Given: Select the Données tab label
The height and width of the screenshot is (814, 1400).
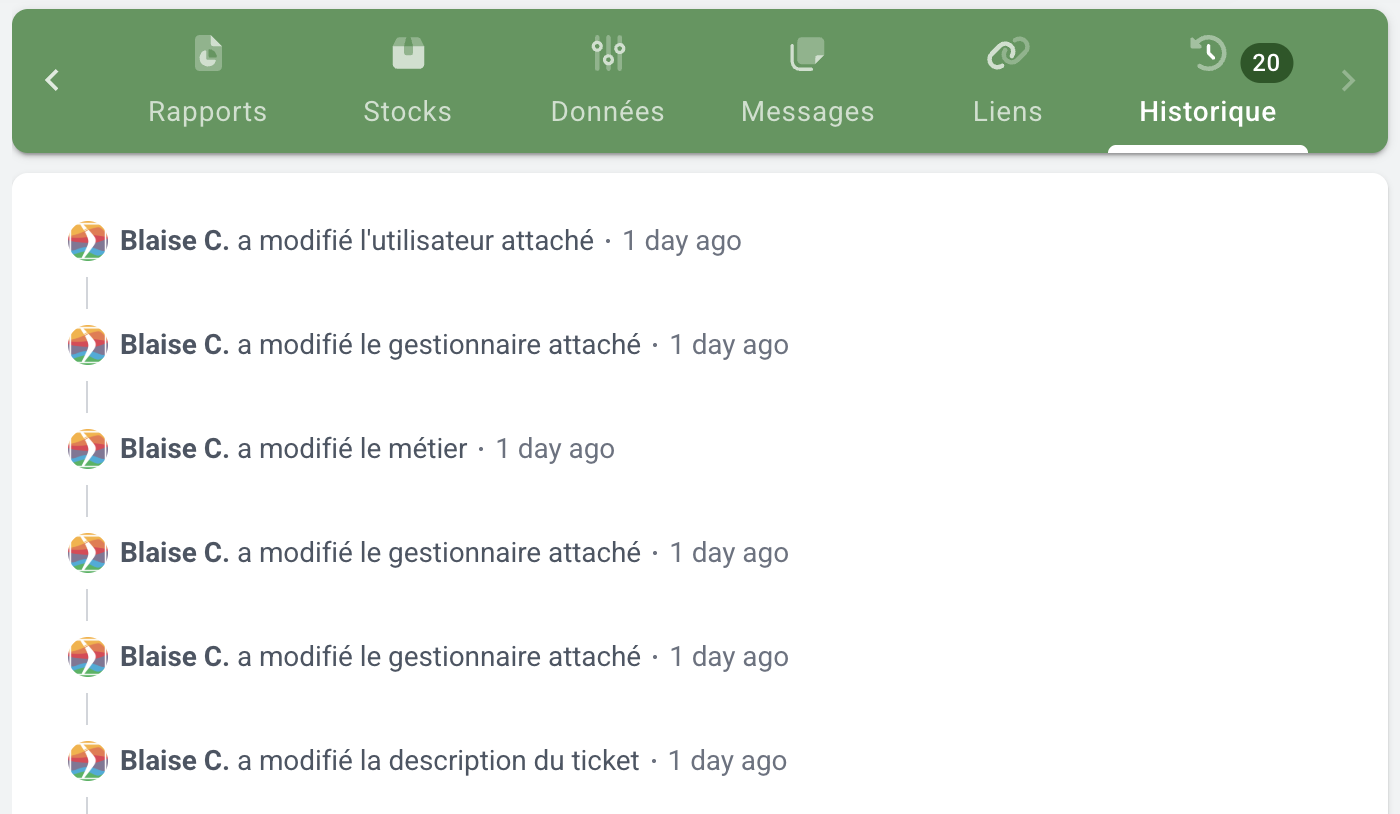Looking at the screenshot, I should tap(608, 111).
